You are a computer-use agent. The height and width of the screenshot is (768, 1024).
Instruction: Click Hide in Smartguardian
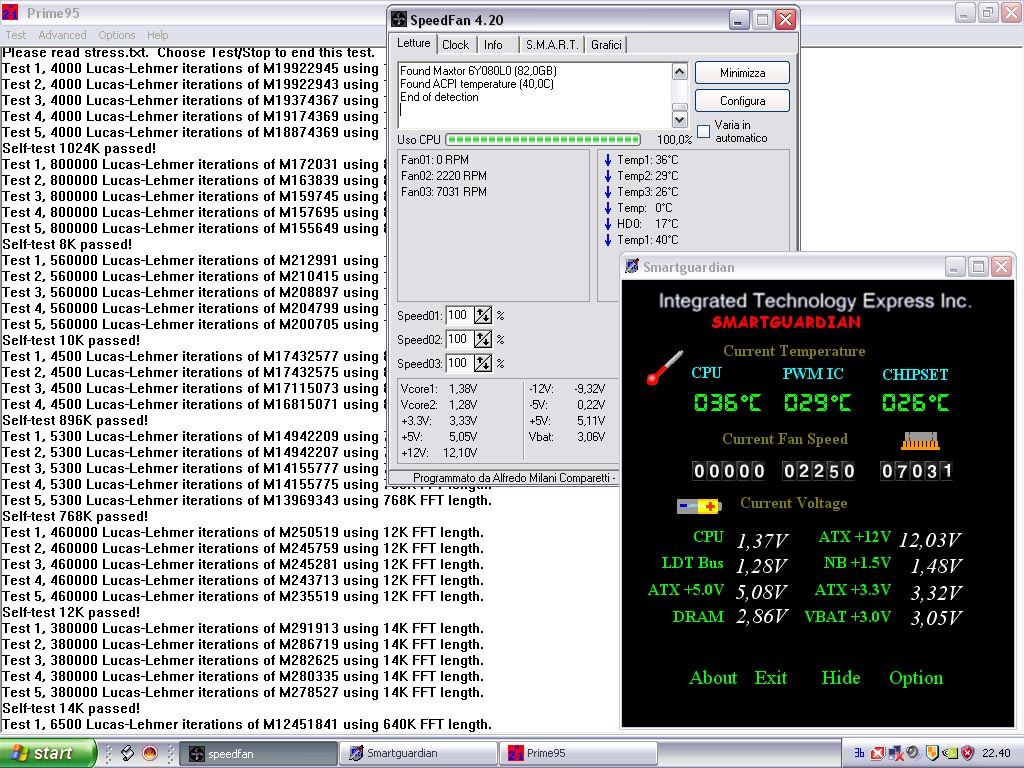[840, 678]
